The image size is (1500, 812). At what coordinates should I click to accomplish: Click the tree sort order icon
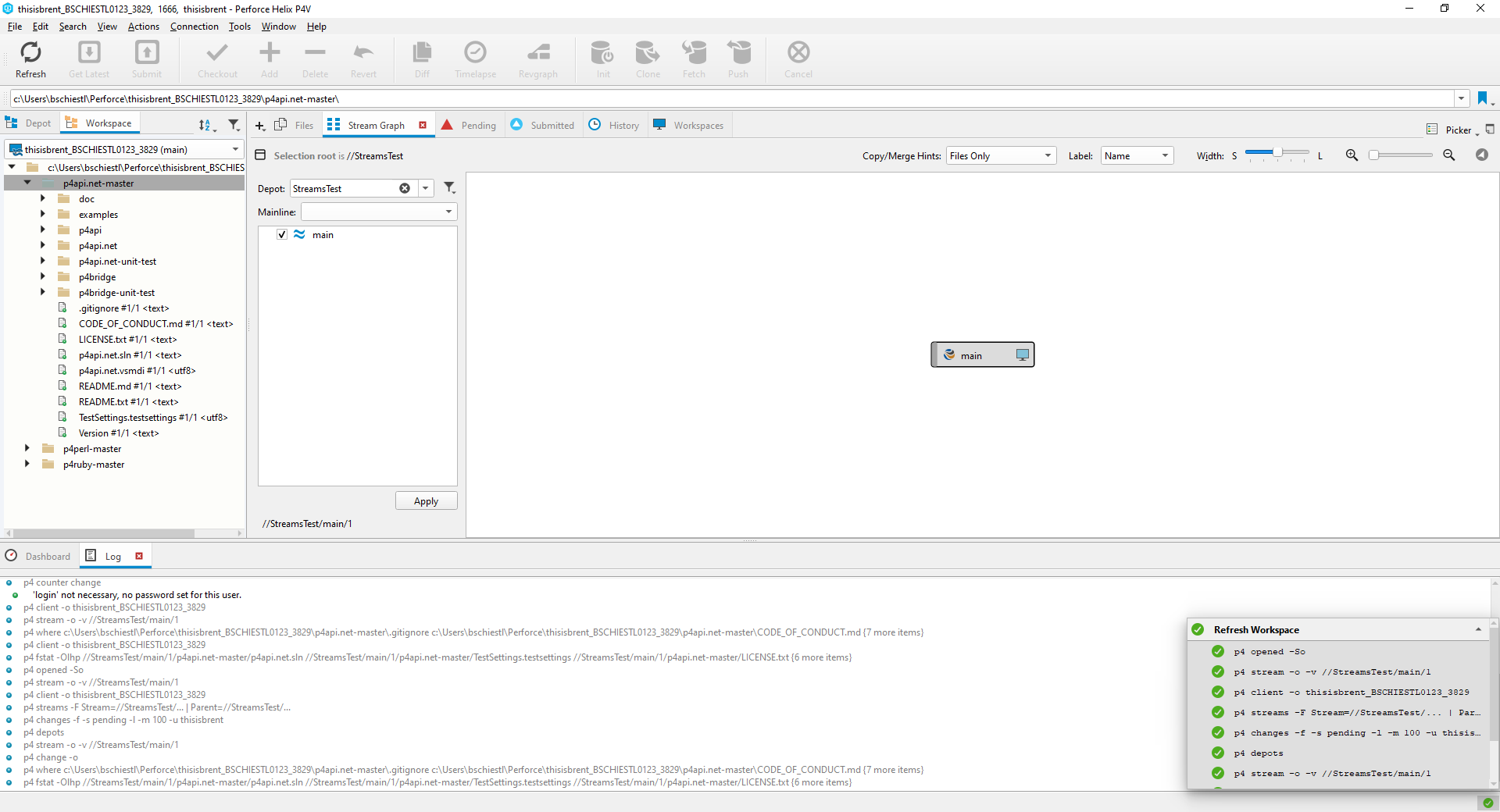click(x=205, y=125)
